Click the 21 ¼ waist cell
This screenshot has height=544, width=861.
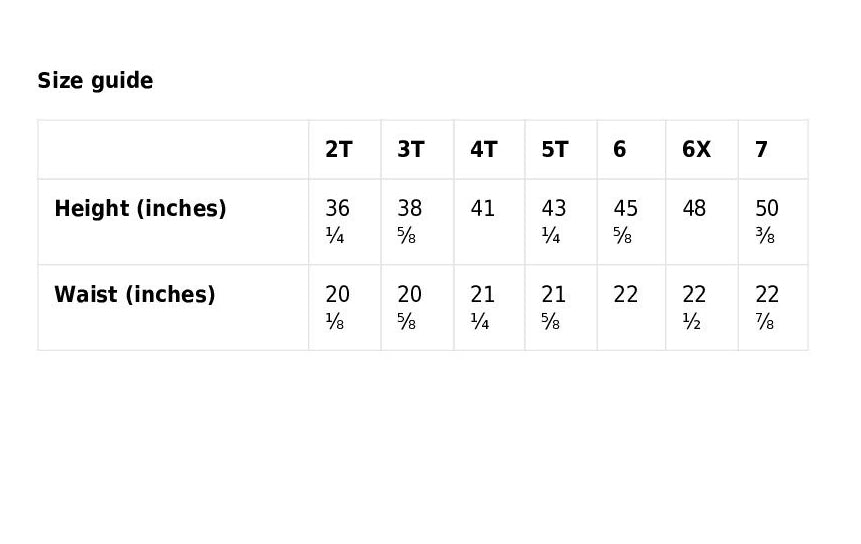483,307
